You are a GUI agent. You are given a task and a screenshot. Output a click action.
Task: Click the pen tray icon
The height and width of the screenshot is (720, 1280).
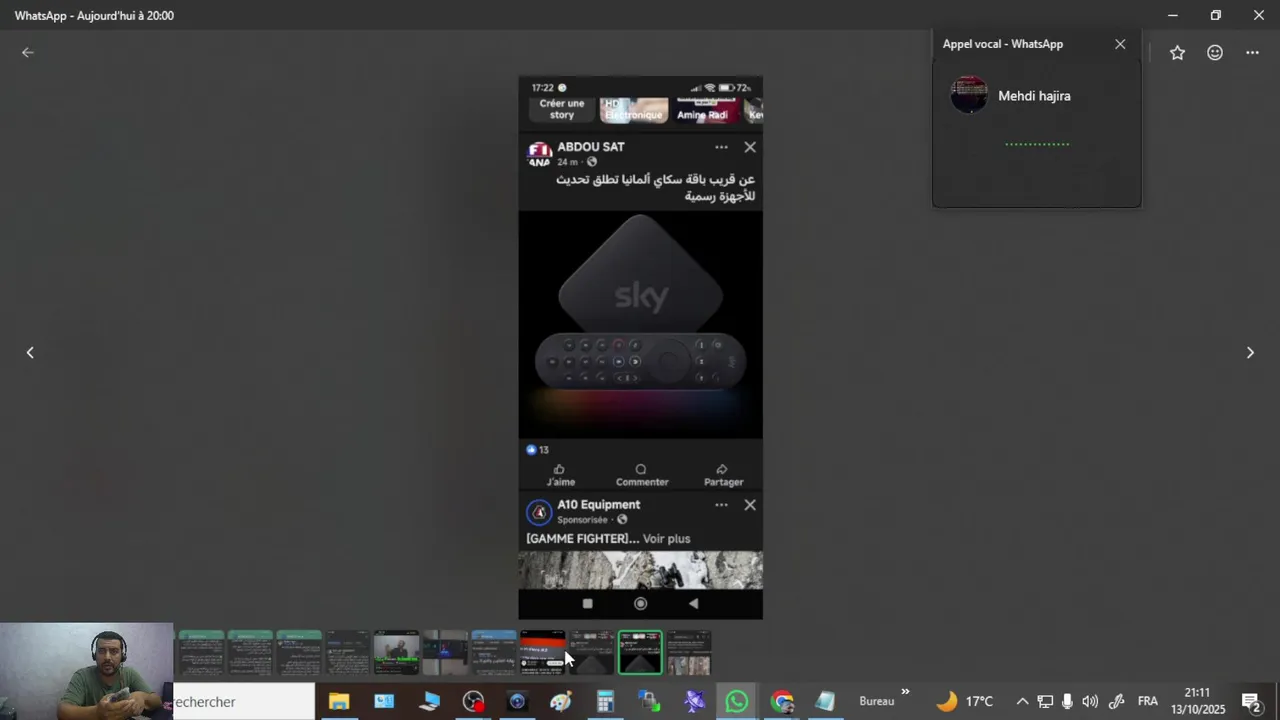(1117, 702)
